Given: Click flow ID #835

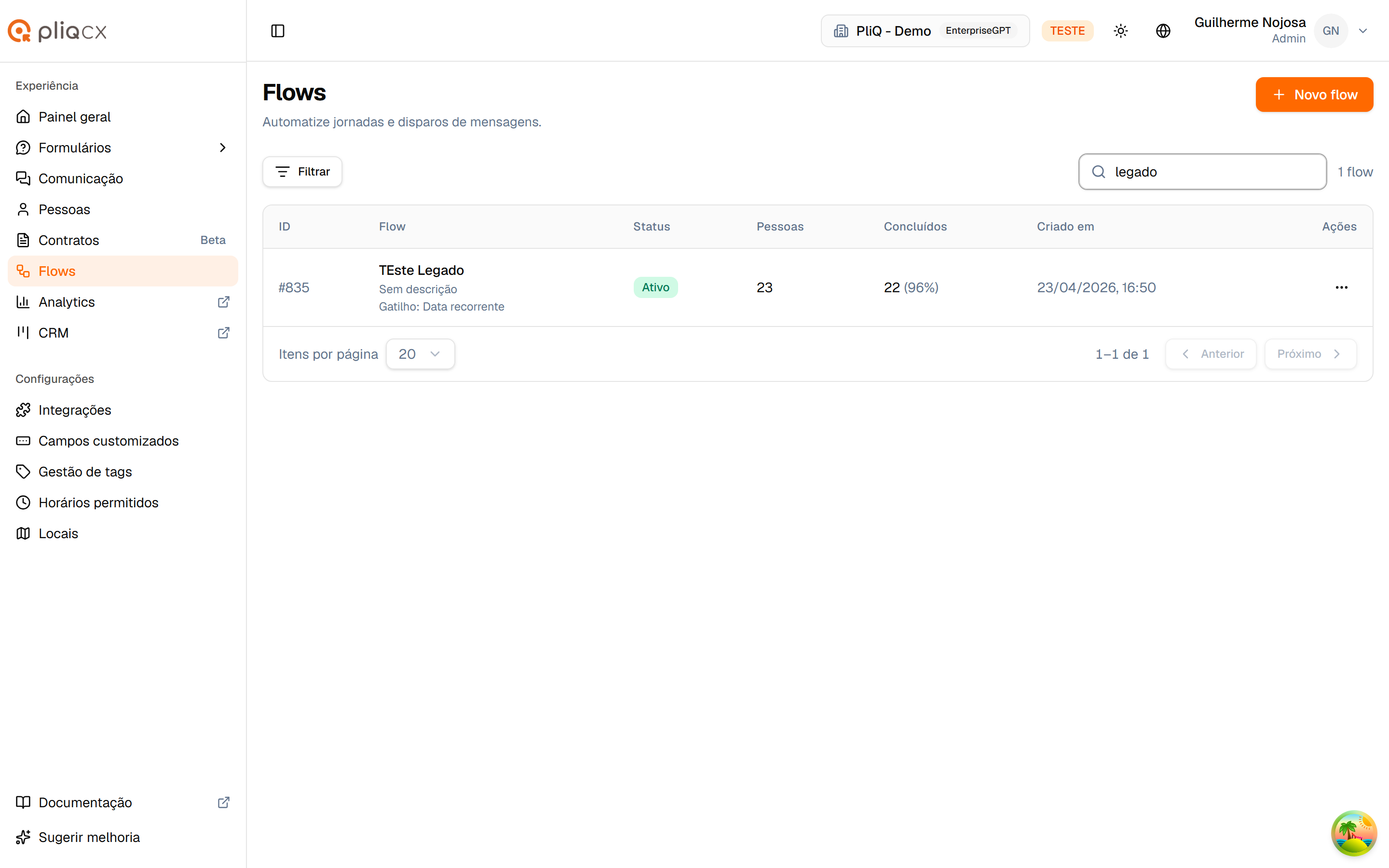Looking at the screenshot, I should tap(294, 287).
